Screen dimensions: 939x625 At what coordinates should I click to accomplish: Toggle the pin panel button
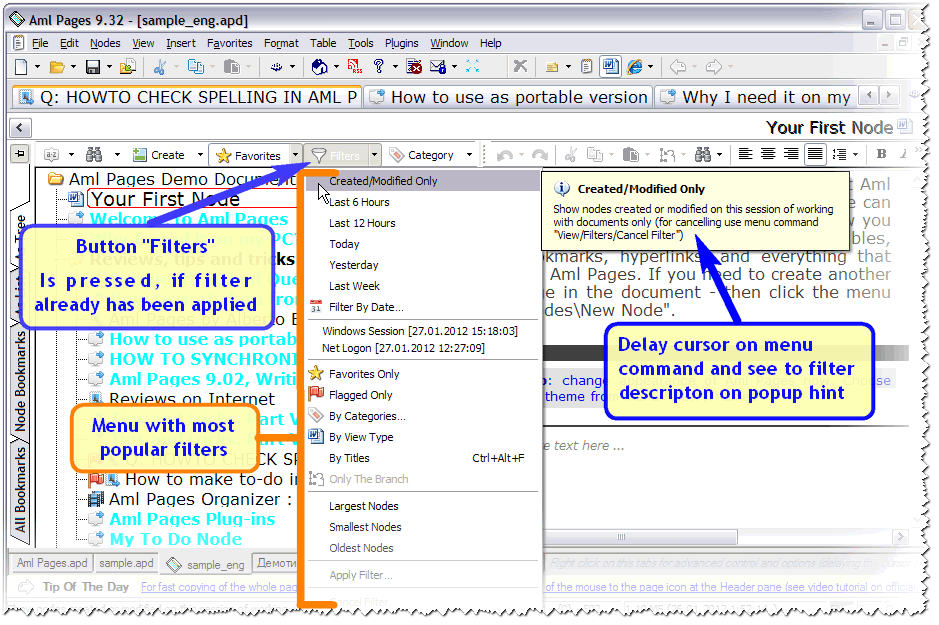(x=20, y=154)
